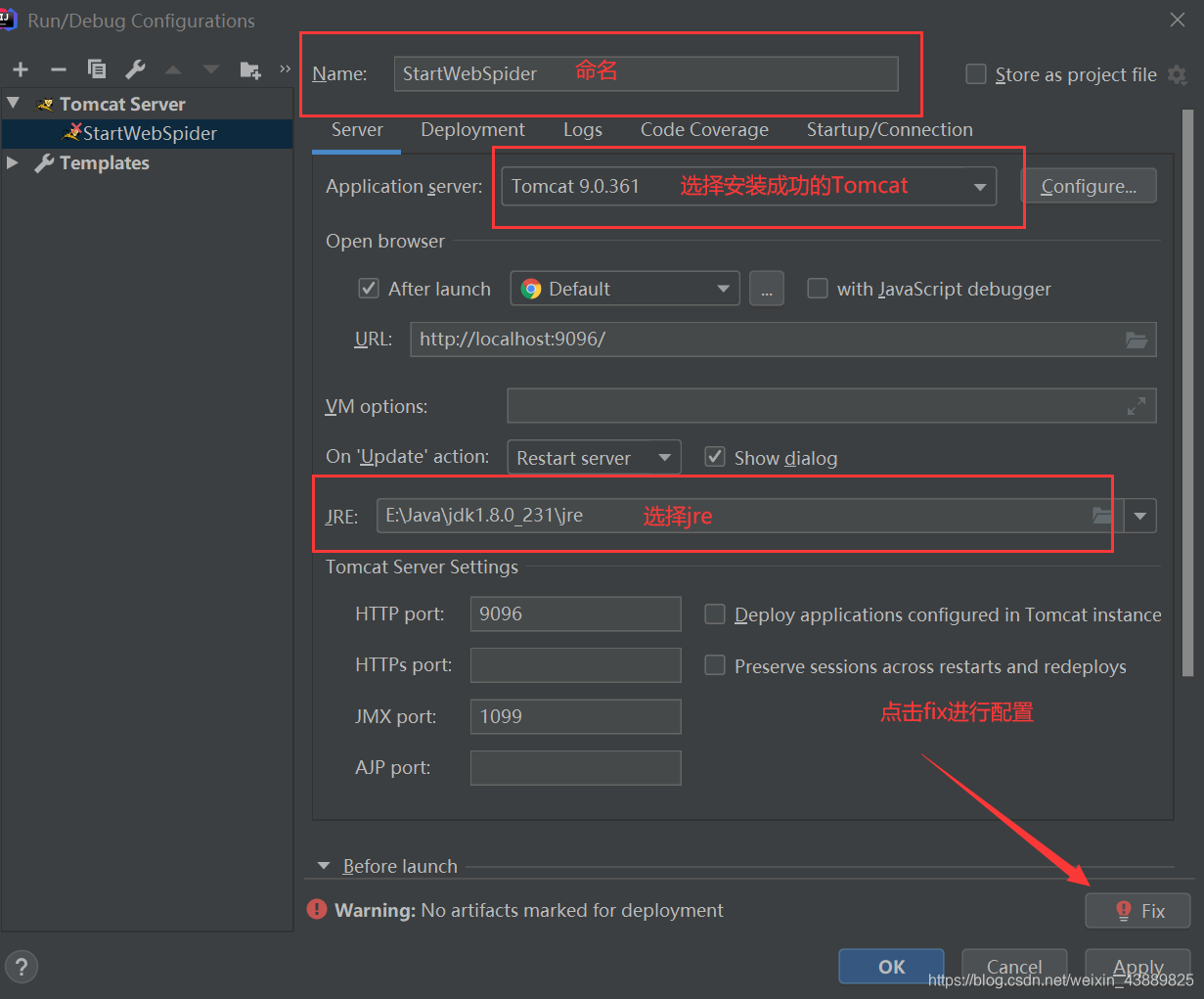Switch to the Deployment tab

click(x=472, y=130)
